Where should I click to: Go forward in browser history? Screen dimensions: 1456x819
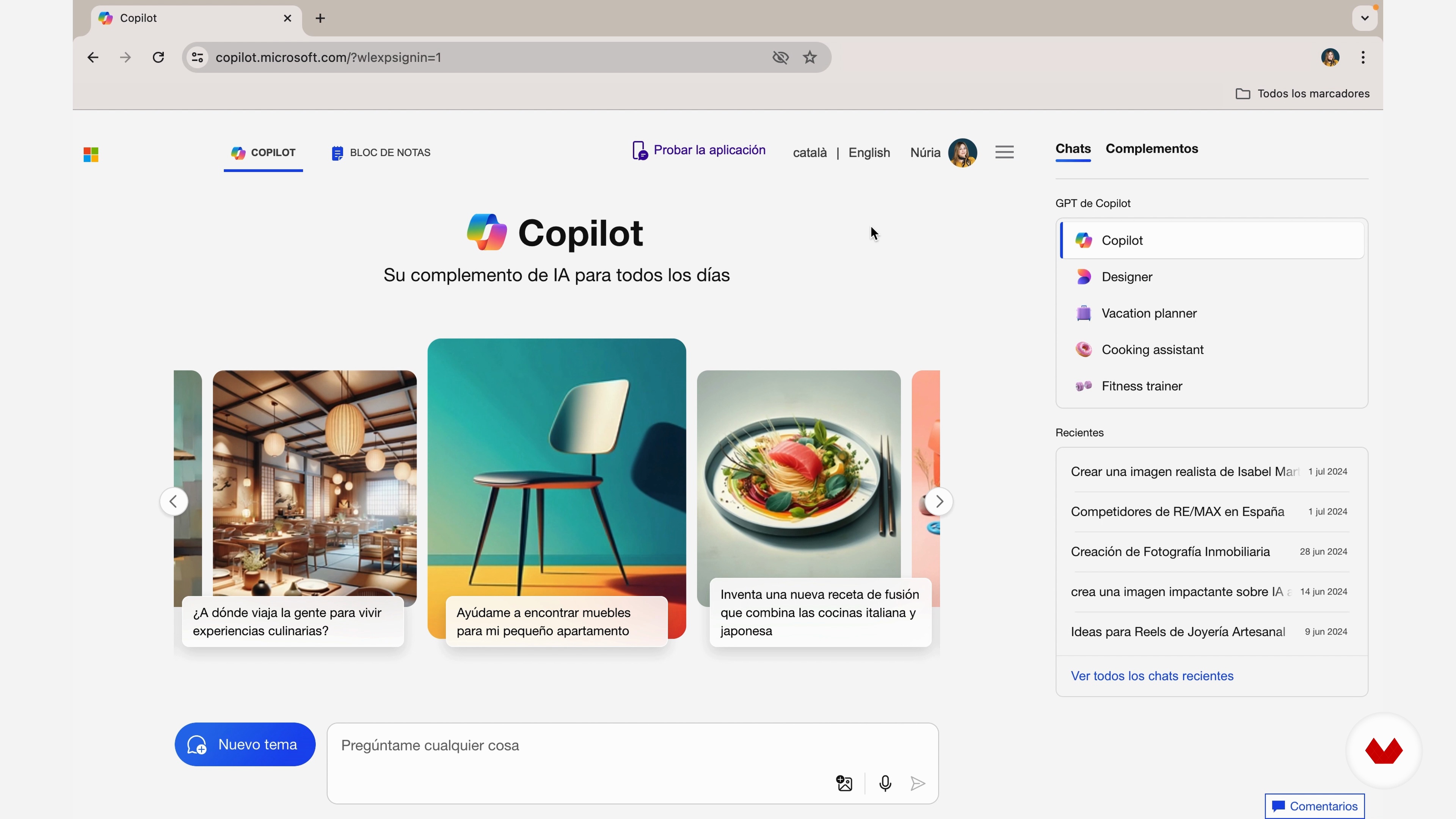click(126, 57)
